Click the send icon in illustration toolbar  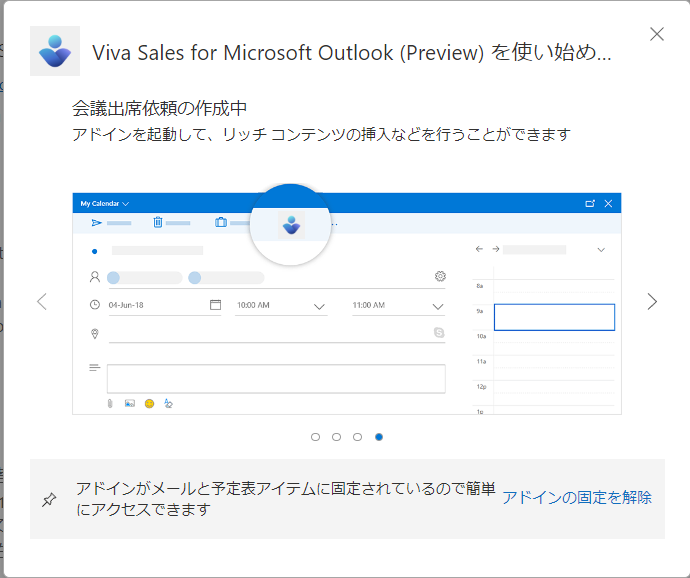[96, 223]
